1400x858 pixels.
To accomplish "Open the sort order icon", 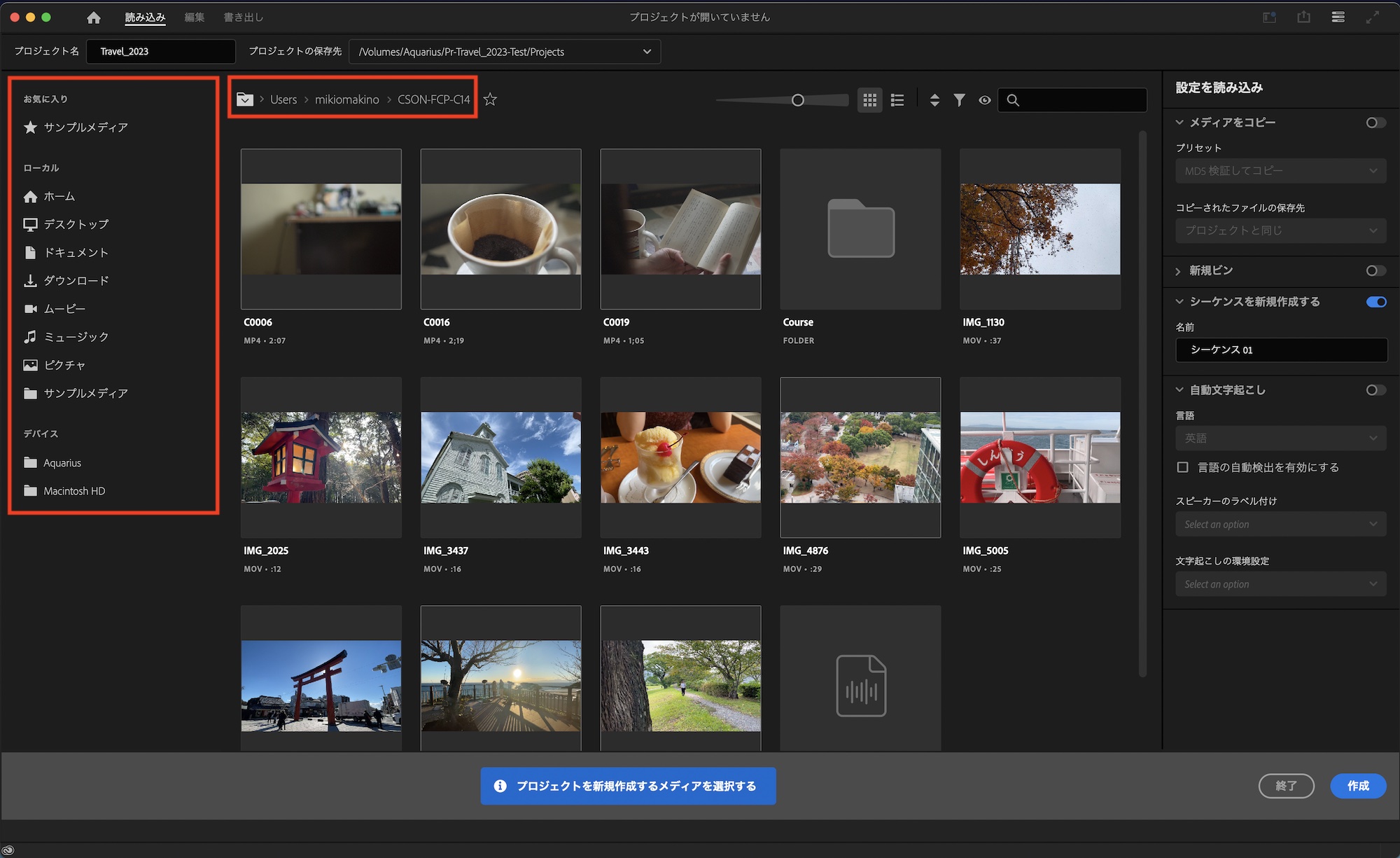I will click(x=934, y=100).
